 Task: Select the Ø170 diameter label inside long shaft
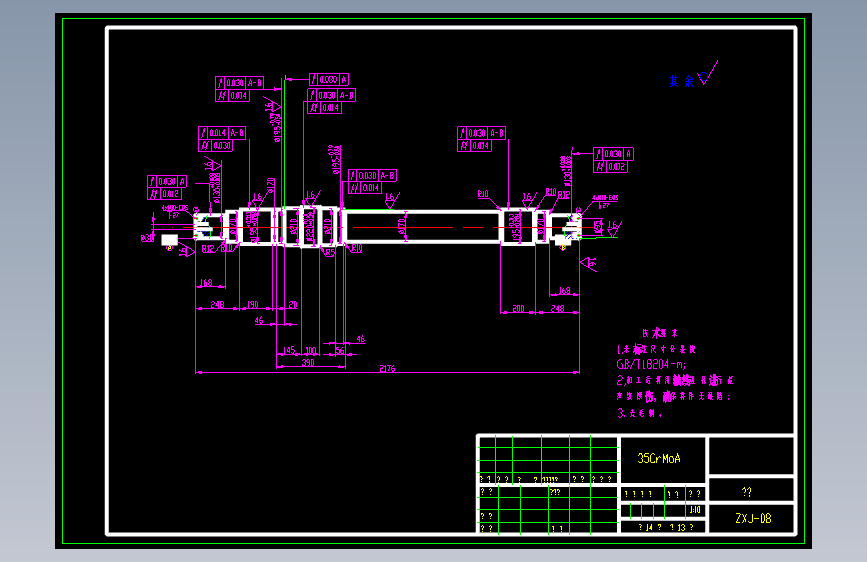click(402, 226)
